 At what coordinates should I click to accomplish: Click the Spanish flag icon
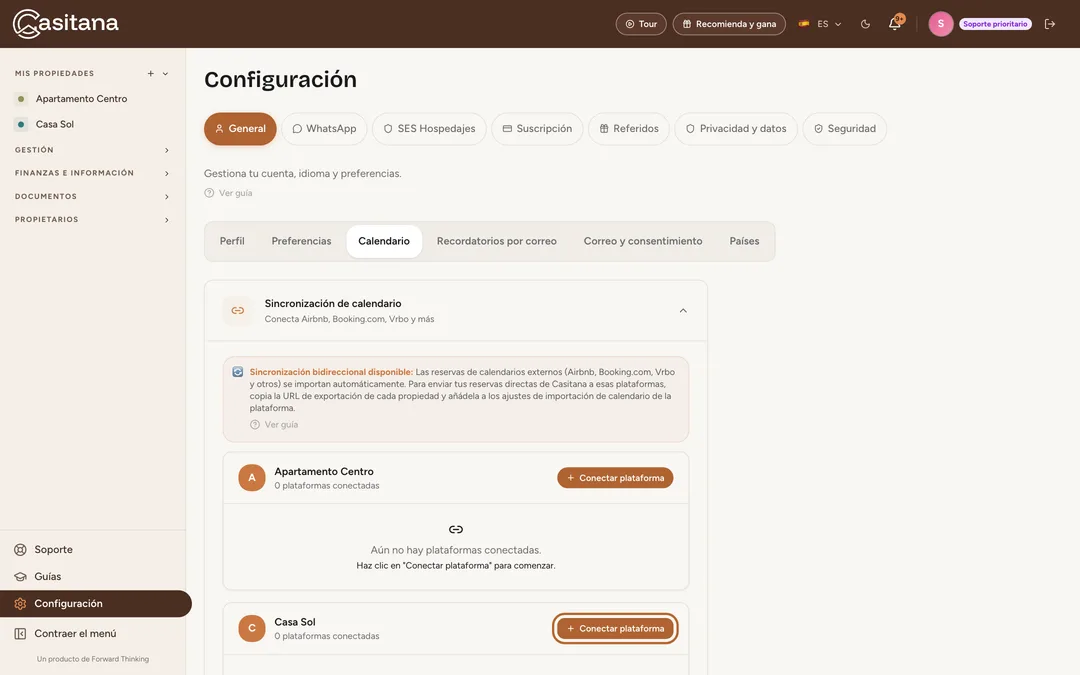(x=804, y=24)
